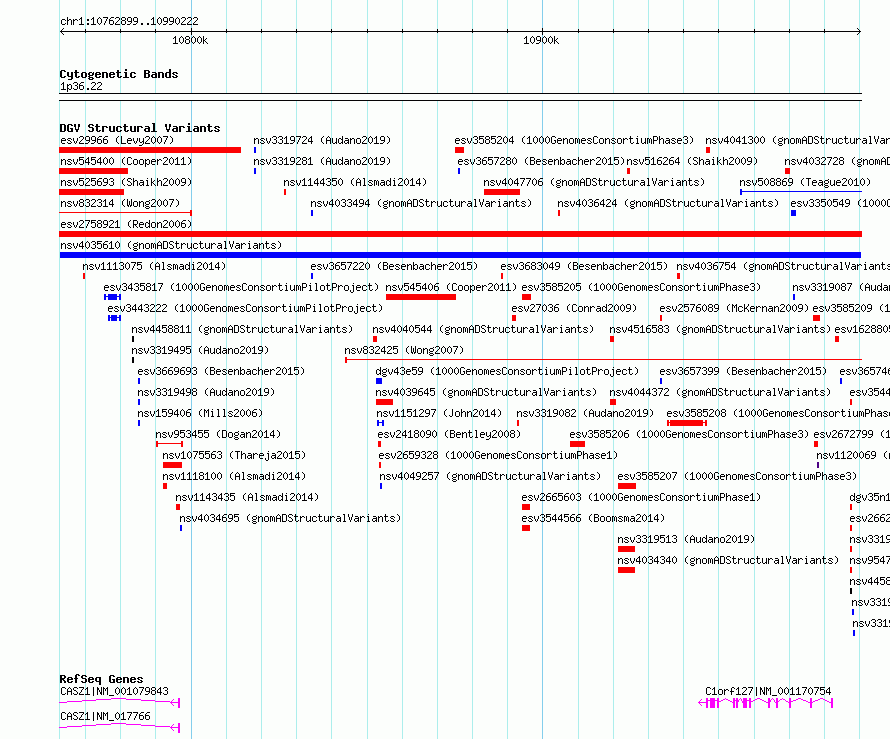Screen dimensions: 890x739
Task: Open C1orf127|NM_001170754 gene label
Action: 768,691
